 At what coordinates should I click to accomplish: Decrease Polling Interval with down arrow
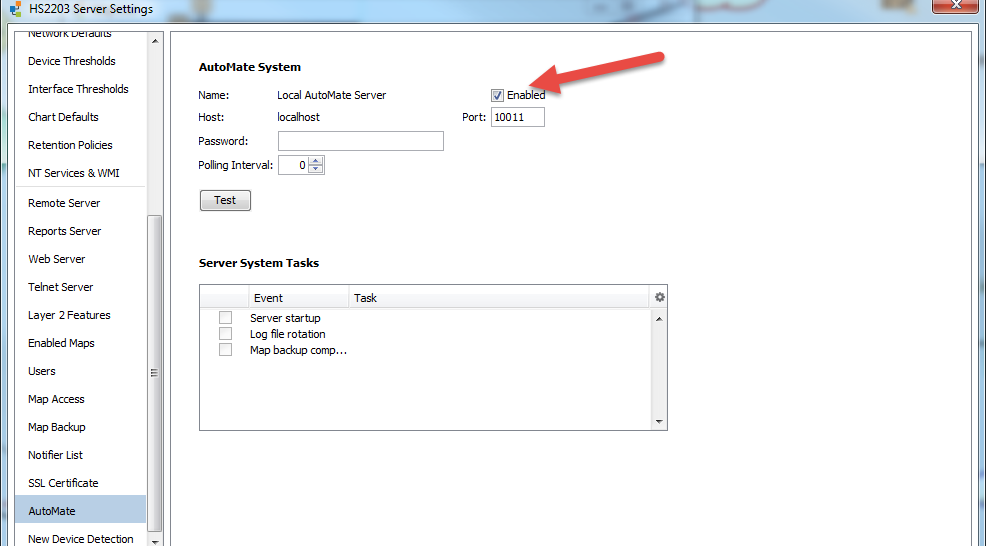[x=316, y=169]
